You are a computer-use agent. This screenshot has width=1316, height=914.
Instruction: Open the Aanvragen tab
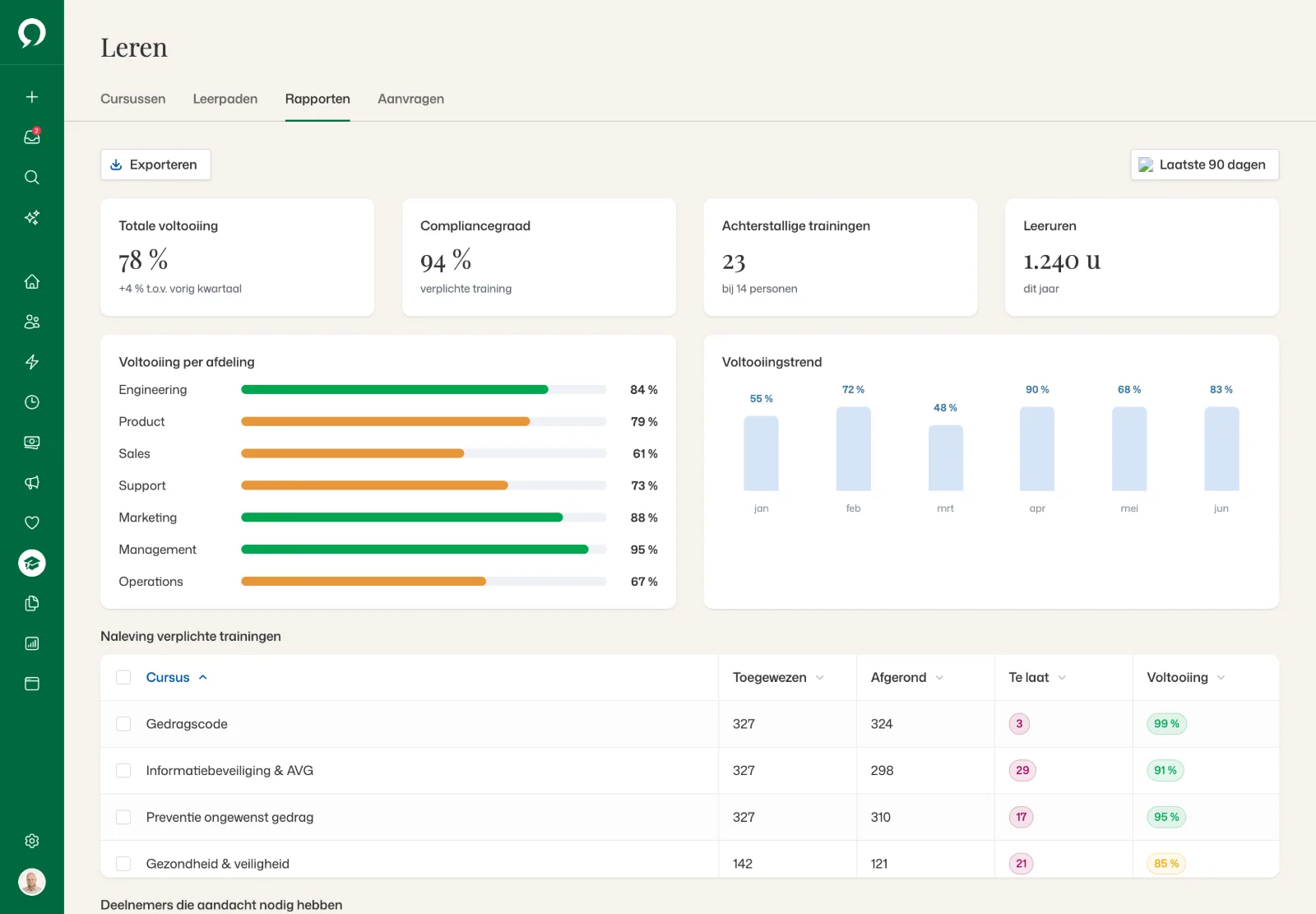(411, 99)
